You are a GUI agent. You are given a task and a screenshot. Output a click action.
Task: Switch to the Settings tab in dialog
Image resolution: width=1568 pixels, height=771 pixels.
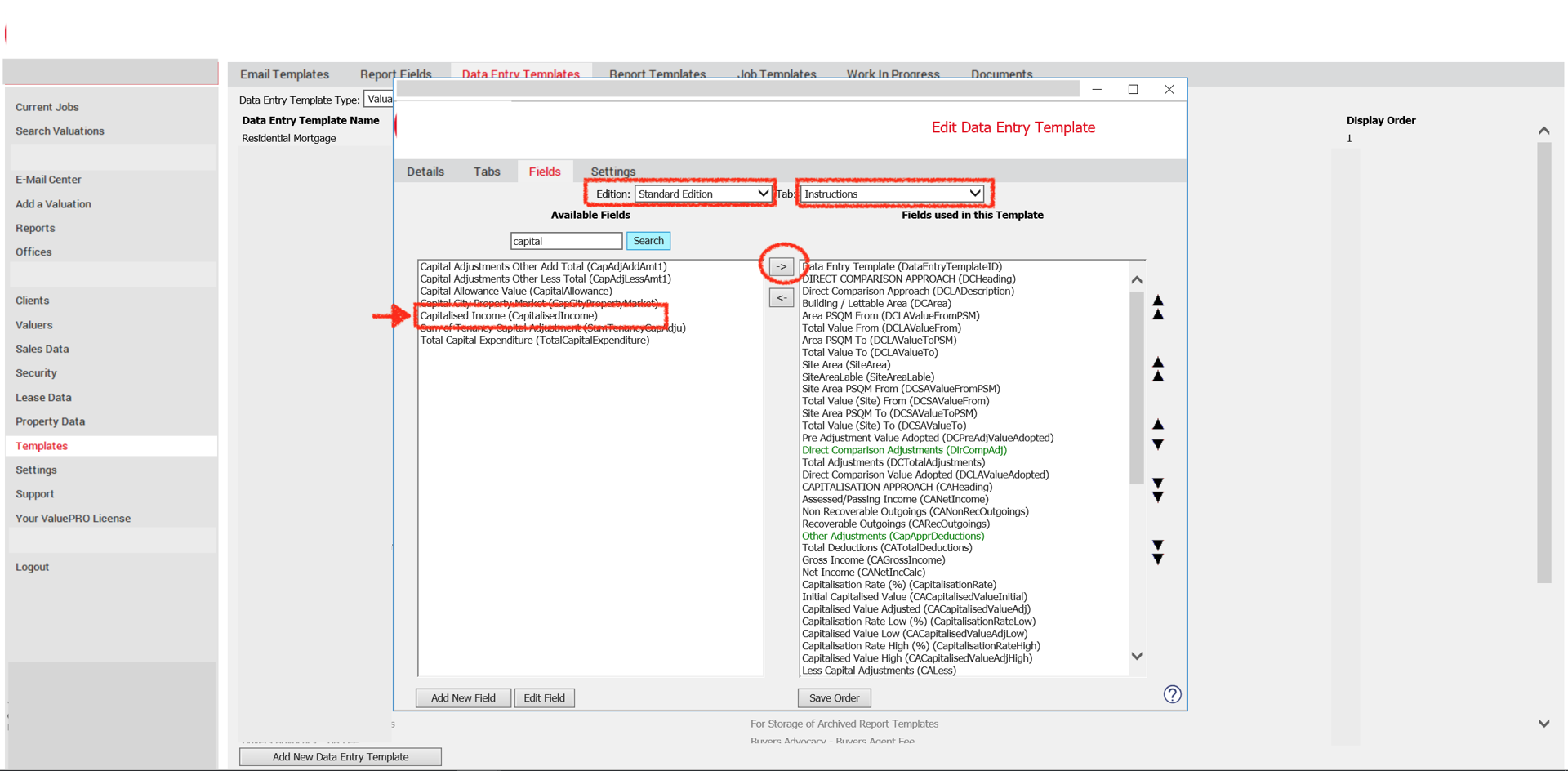pyautogui.click(x=612, y=172)
